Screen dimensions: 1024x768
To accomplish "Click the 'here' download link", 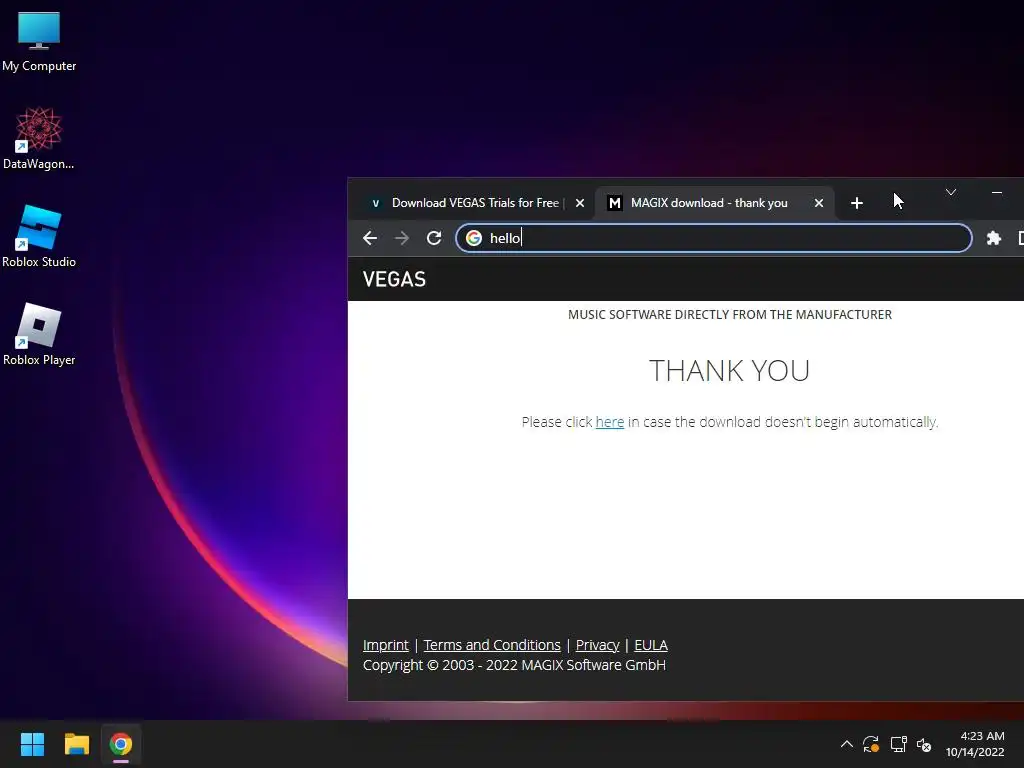I will point(609,422).
